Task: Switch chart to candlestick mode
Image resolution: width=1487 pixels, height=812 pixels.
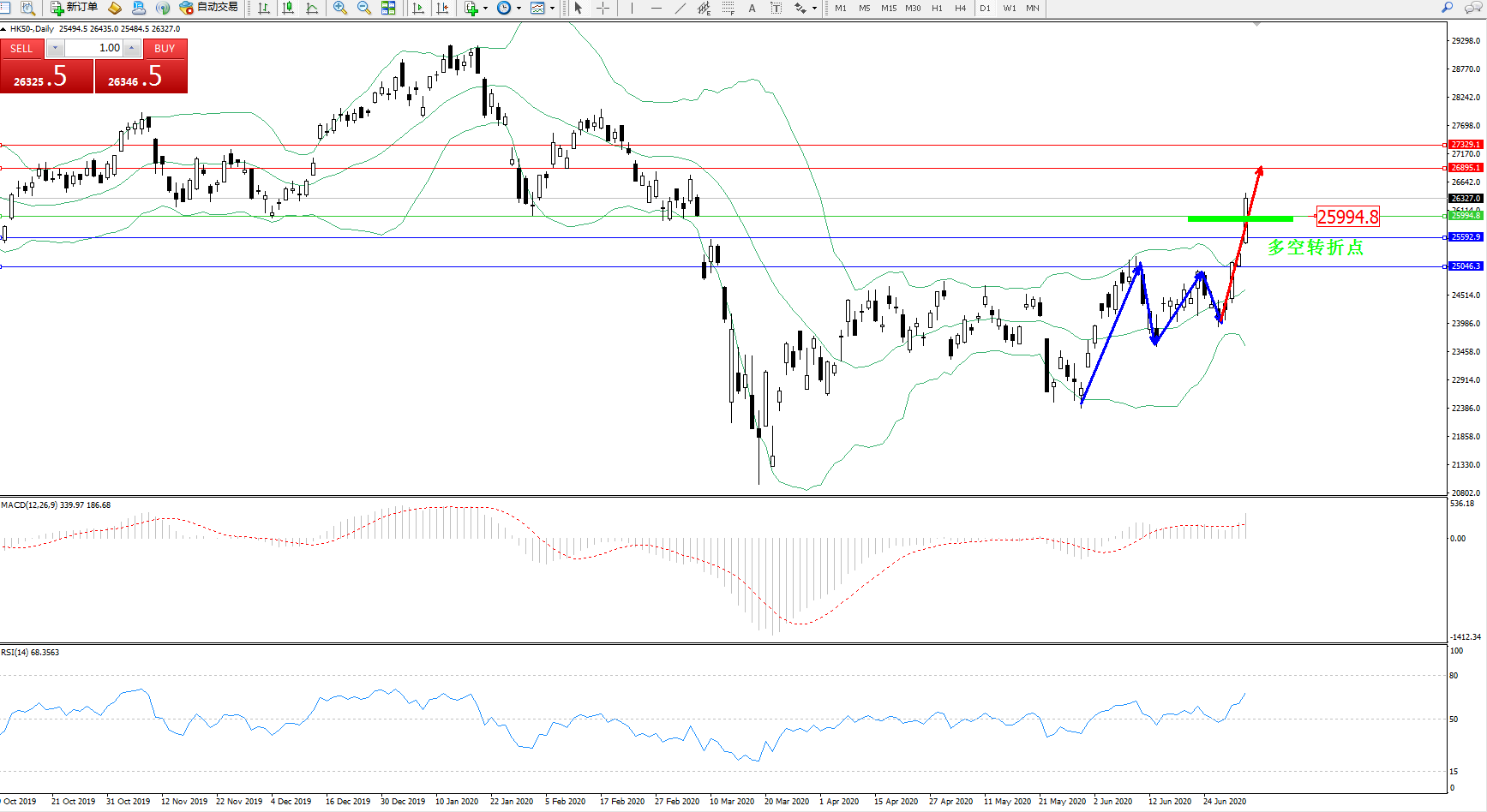Action: pyautogui.click(x=288, y=8)
